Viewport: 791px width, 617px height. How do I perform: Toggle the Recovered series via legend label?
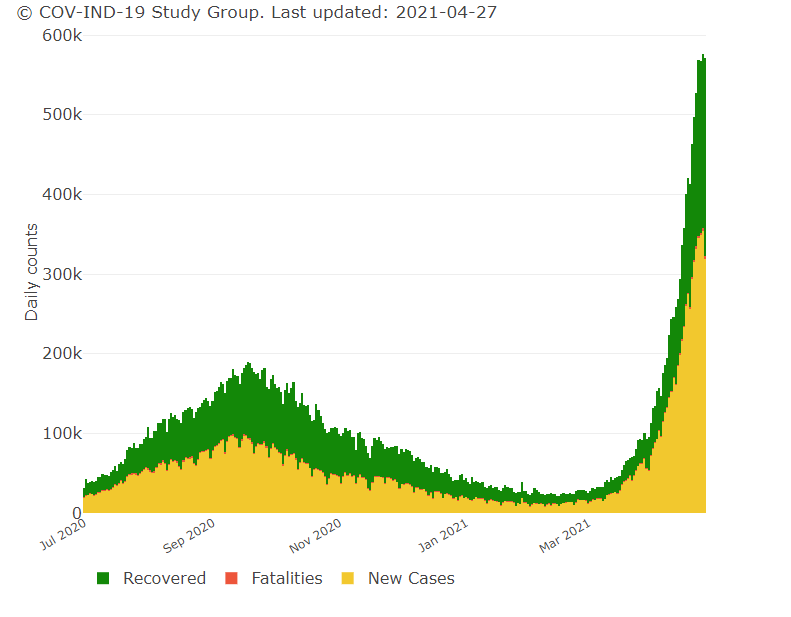click(x=164, y=578)
